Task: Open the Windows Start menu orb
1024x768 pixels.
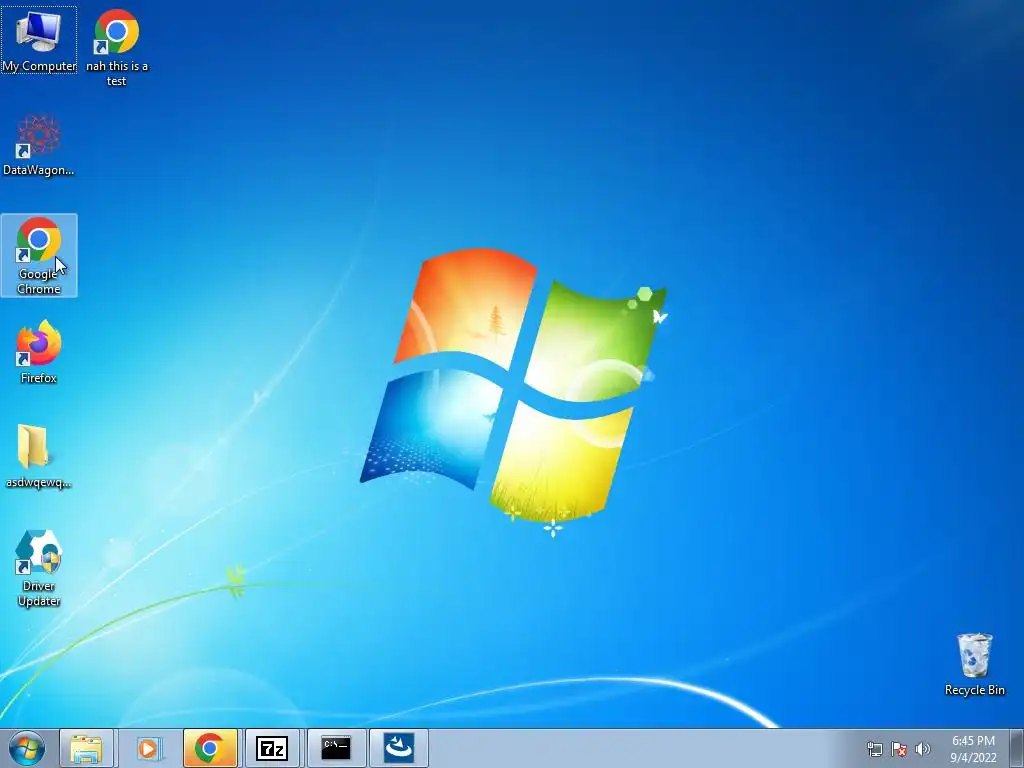Action: (x=27, y=748)
